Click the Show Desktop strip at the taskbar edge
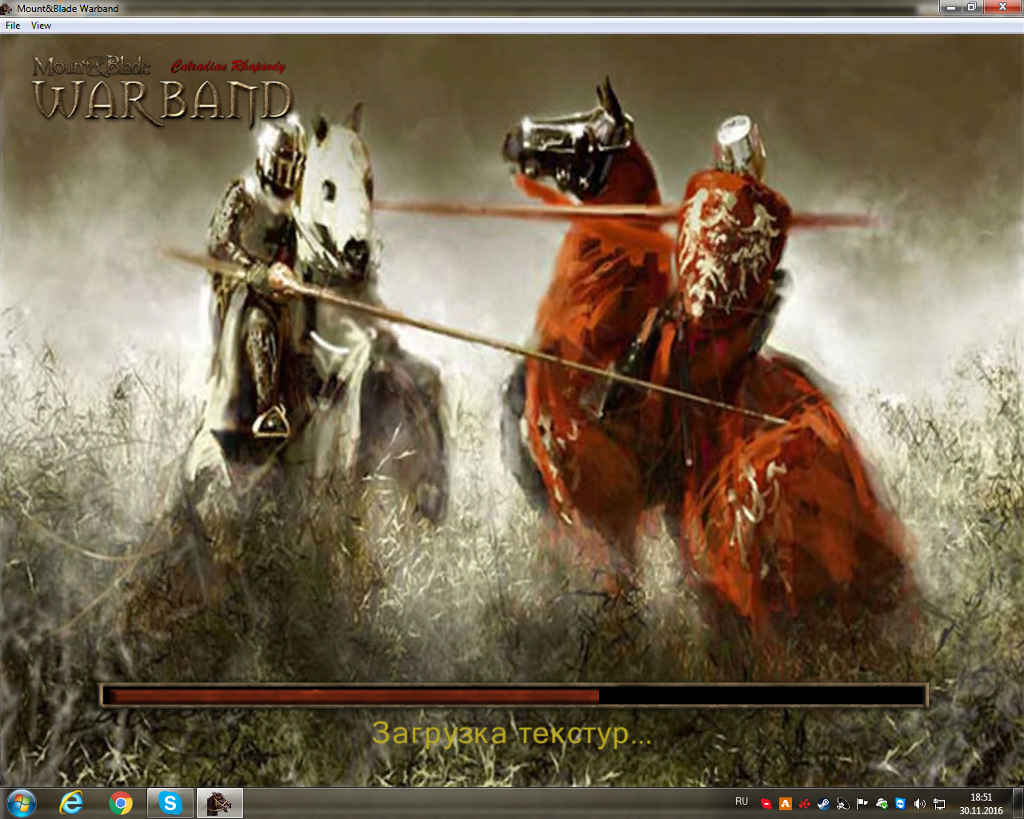 1019,802
